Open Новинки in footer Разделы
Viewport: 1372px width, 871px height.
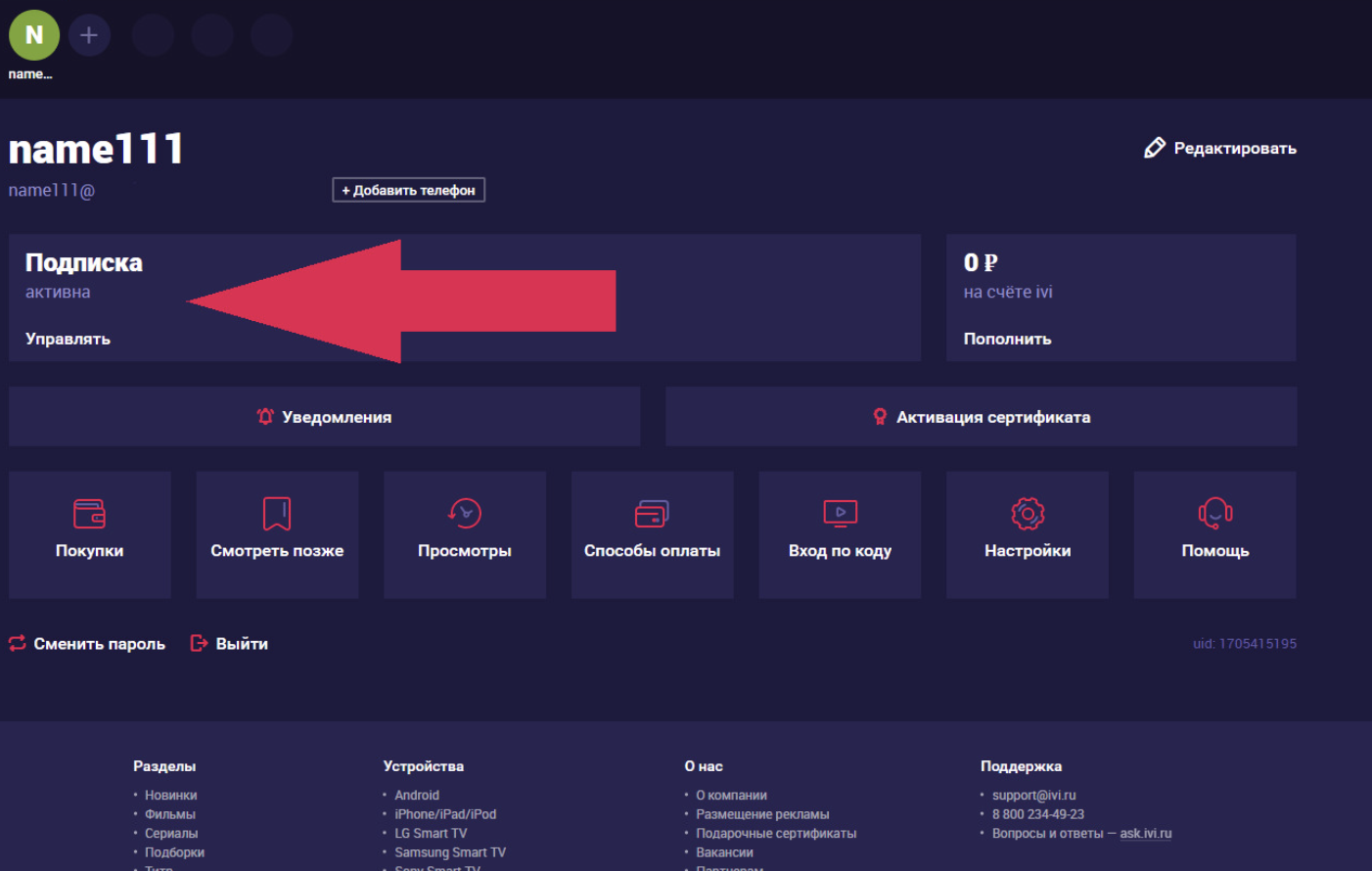[x=171, y=796]
